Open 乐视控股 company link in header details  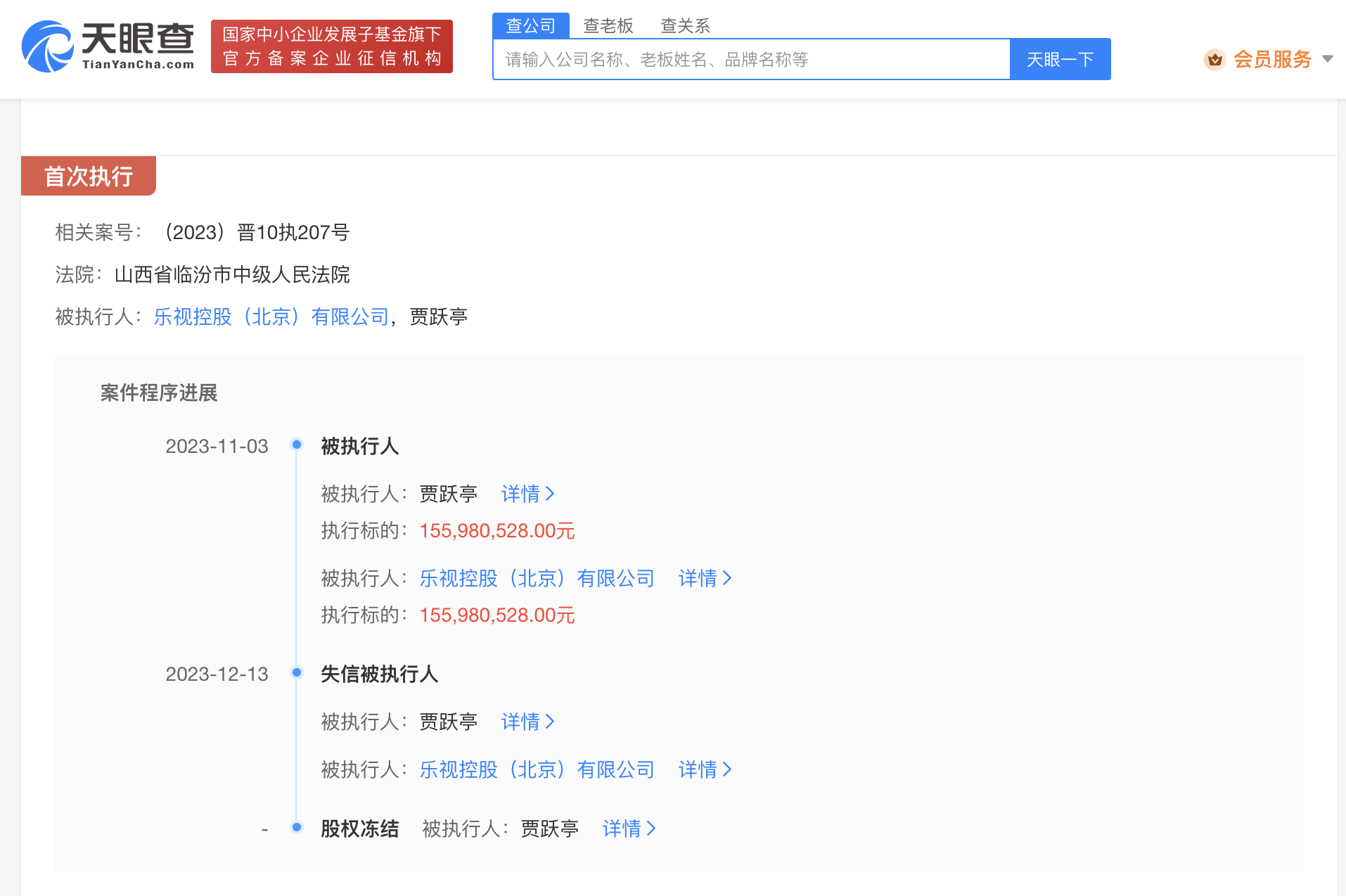pos(271,317)
